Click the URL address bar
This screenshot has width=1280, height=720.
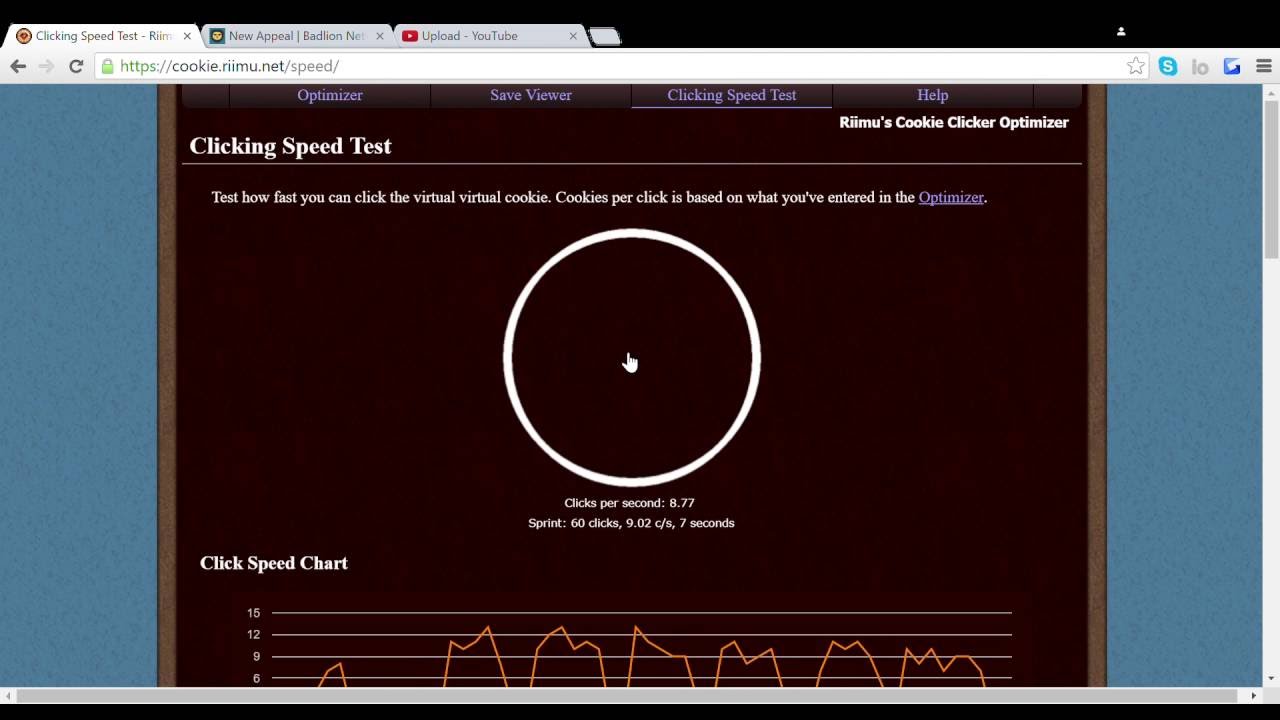[x=620, y=66]
